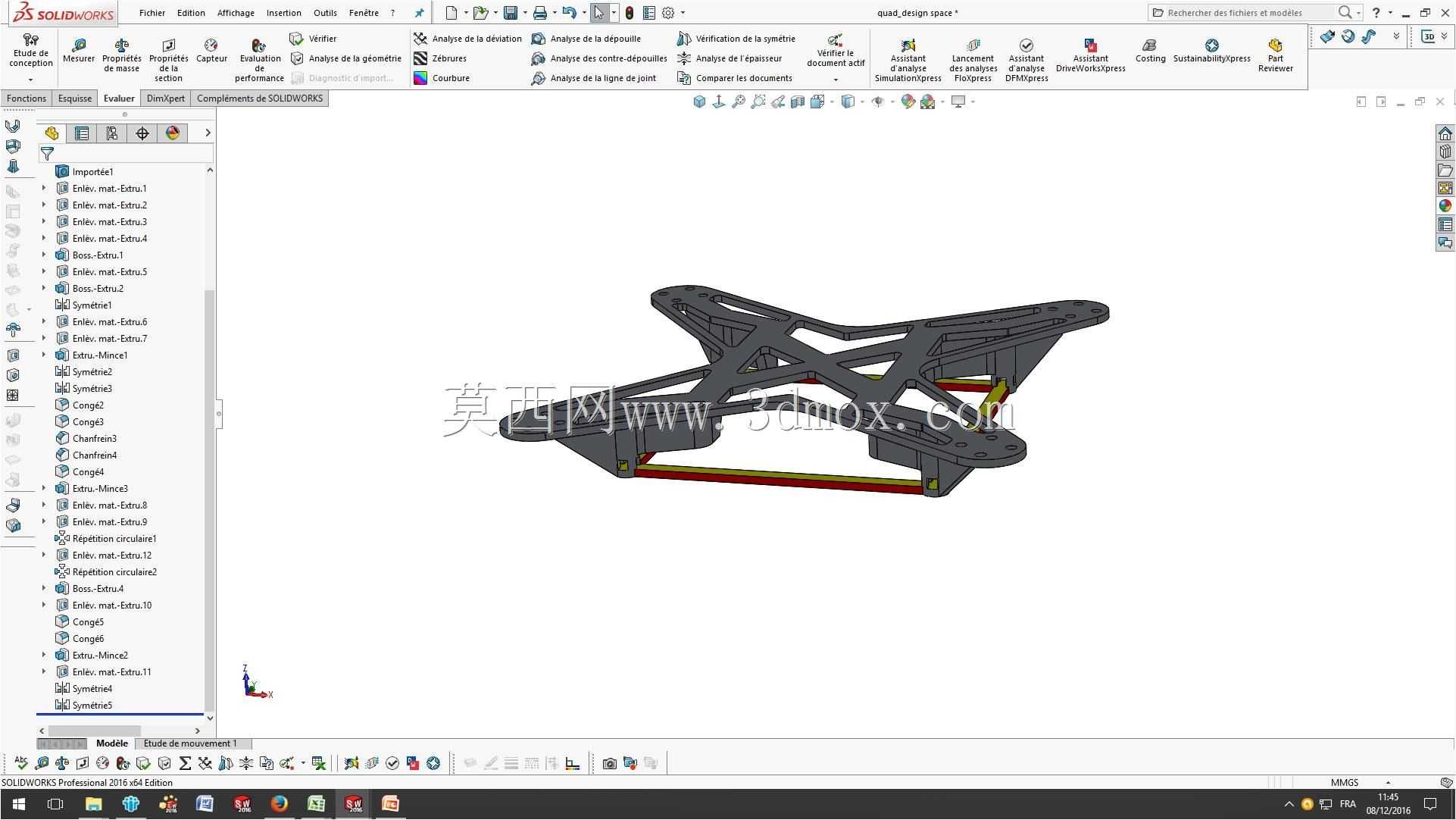This screenshot has height=820, width=1456.
Task: Switch to the DimXpert tab
Action: pos(165,98)
